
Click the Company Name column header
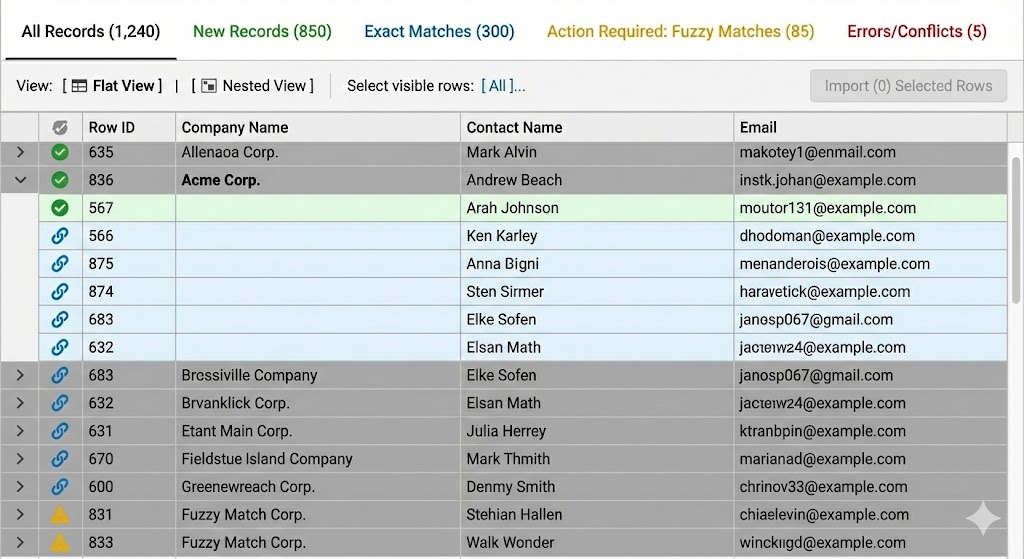point(235,128)
